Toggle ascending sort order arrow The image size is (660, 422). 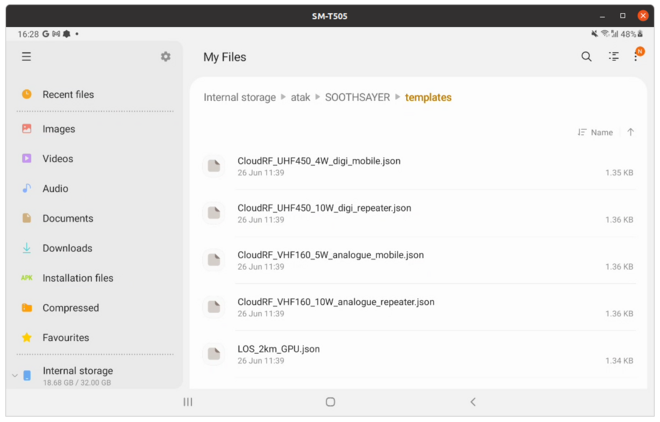coord(631,132)
